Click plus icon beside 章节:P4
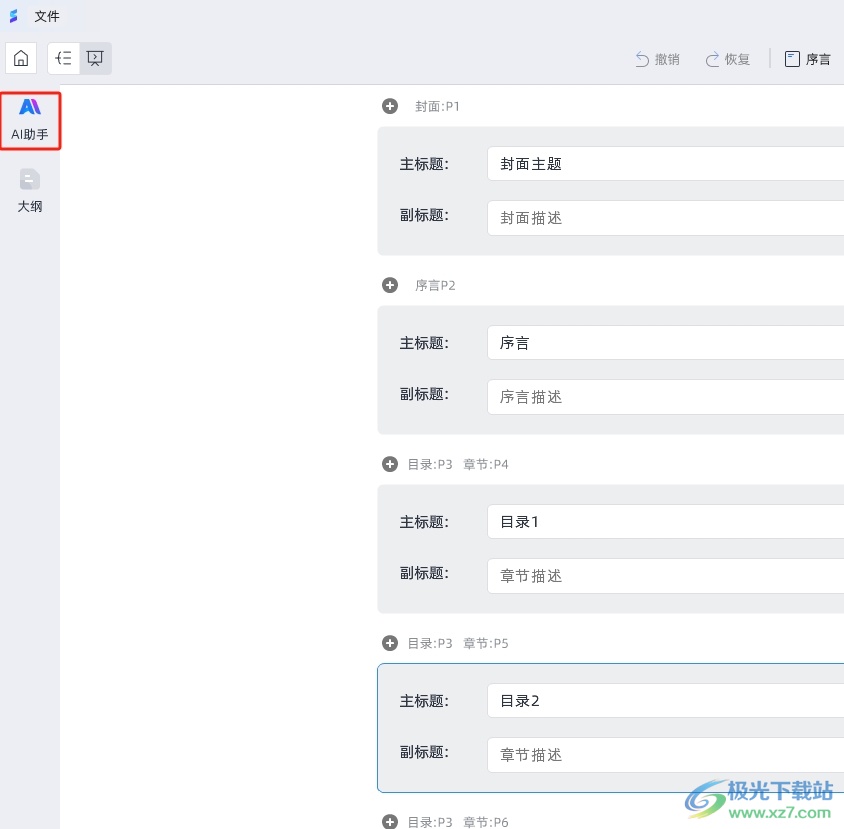The height and width of the screenshot is (829, 844). [390, 464]
